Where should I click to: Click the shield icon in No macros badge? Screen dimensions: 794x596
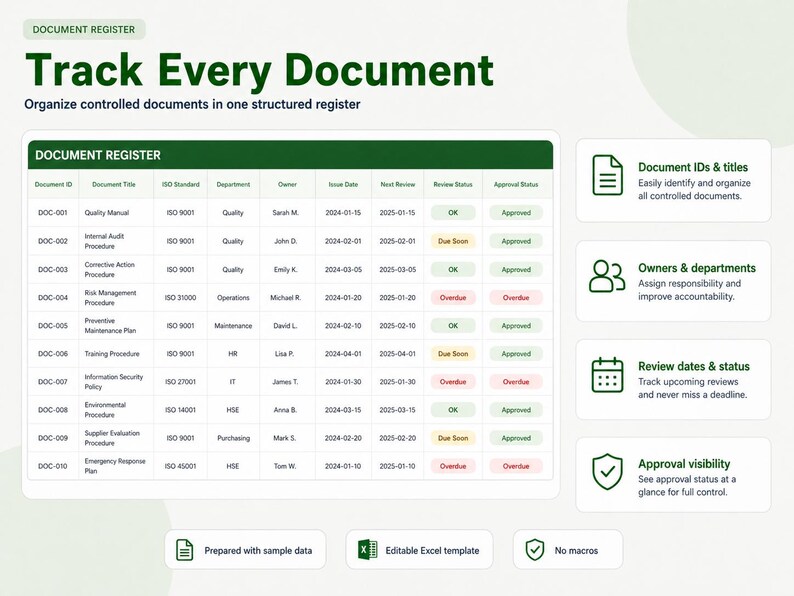pyautogui.click(x=535, y=550)
